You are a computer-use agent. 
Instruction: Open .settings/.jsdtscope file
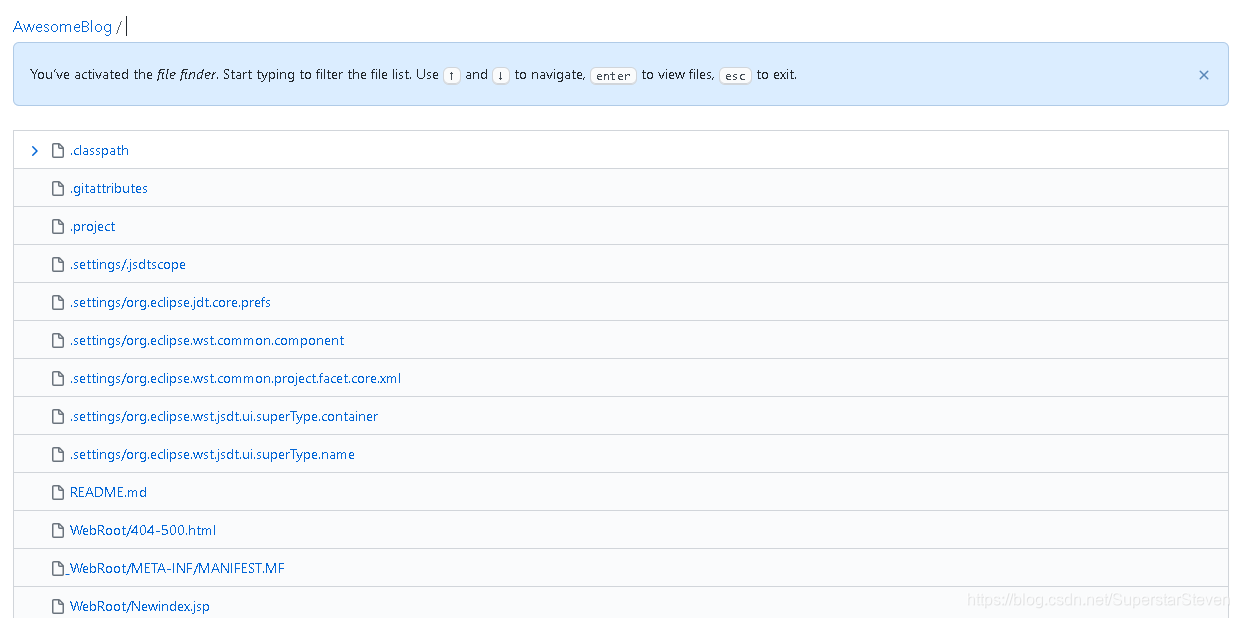tap(128, 265)
